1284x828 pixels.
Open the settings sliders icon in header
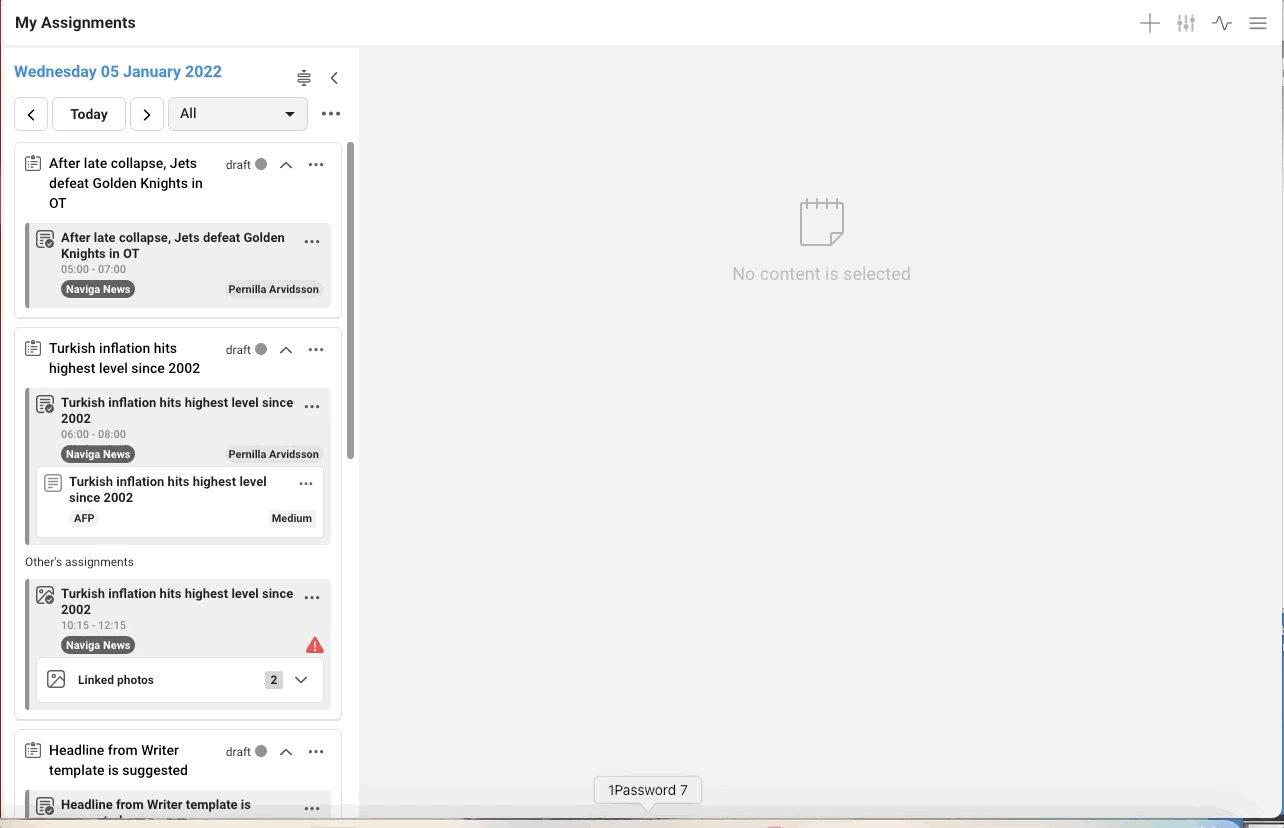(1186, 23)
